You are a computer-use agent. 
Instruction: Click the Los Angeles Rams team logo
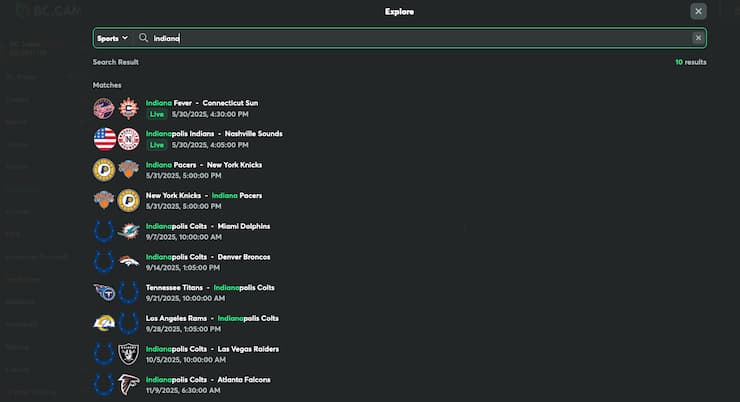point(104,323)
